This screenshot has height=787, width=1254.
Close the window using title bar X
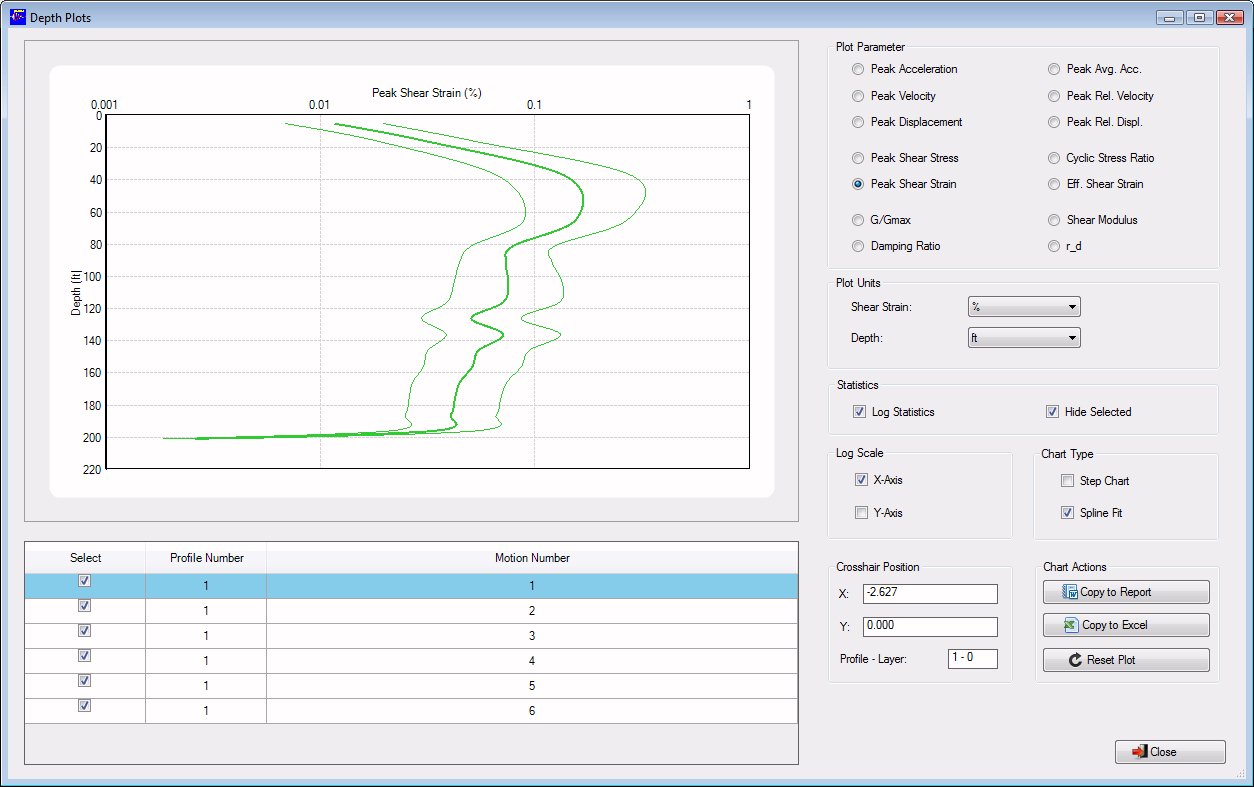coord(1229,17)
